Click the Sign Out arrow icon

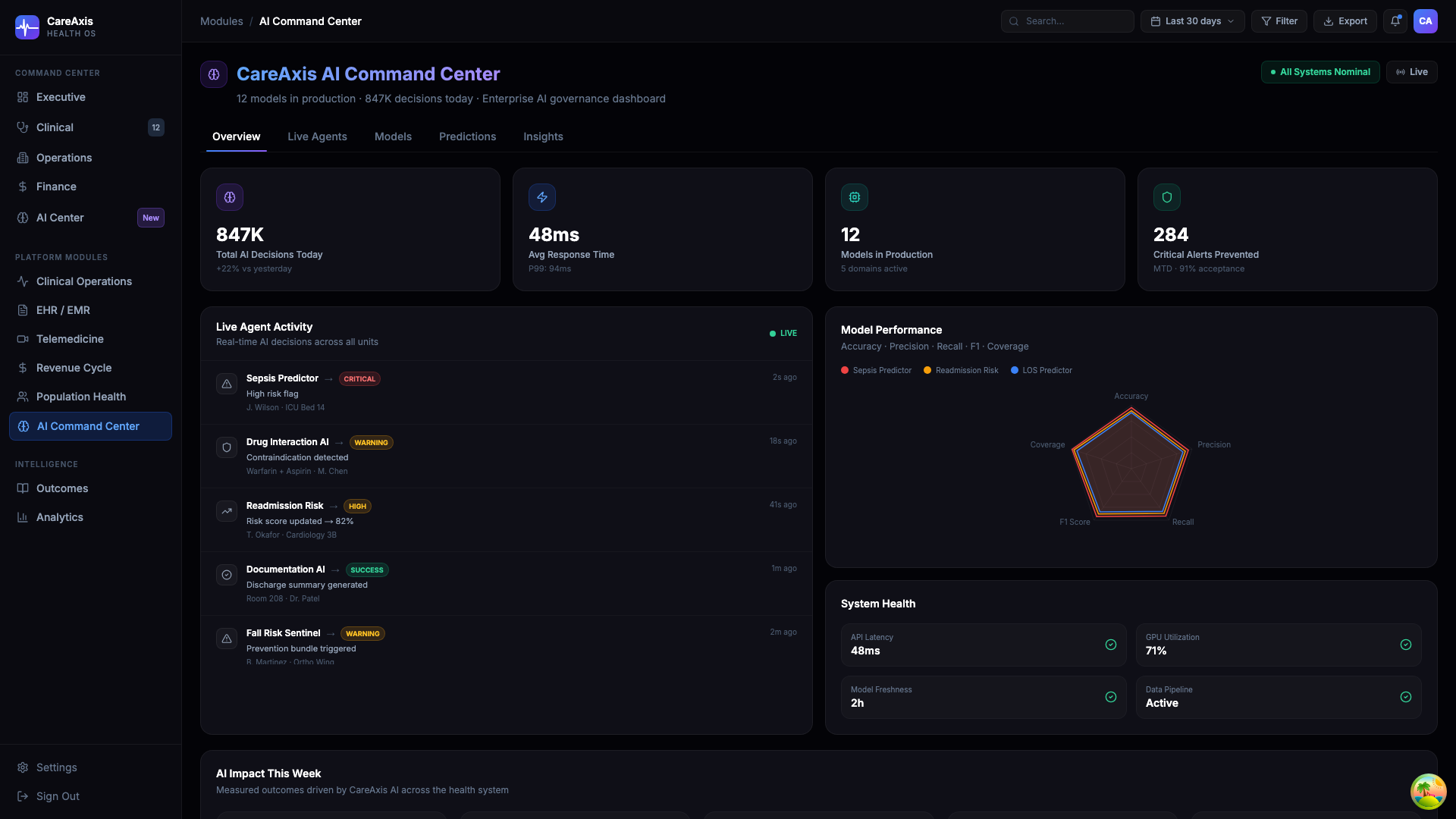pyautogui.click(x=23, y=796)
